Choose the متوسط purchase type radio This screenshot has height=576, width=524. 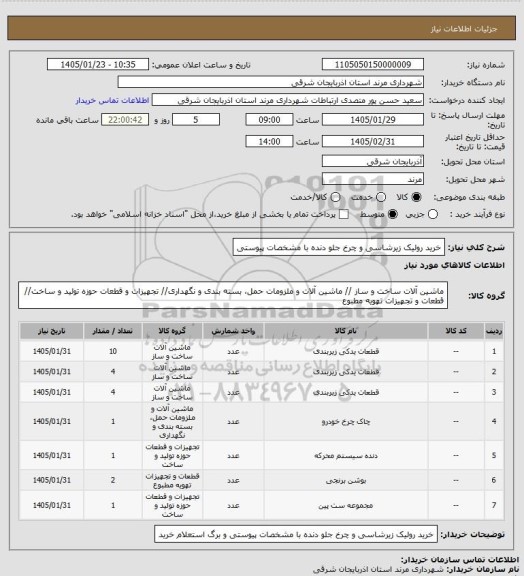[x=393, y=214]
